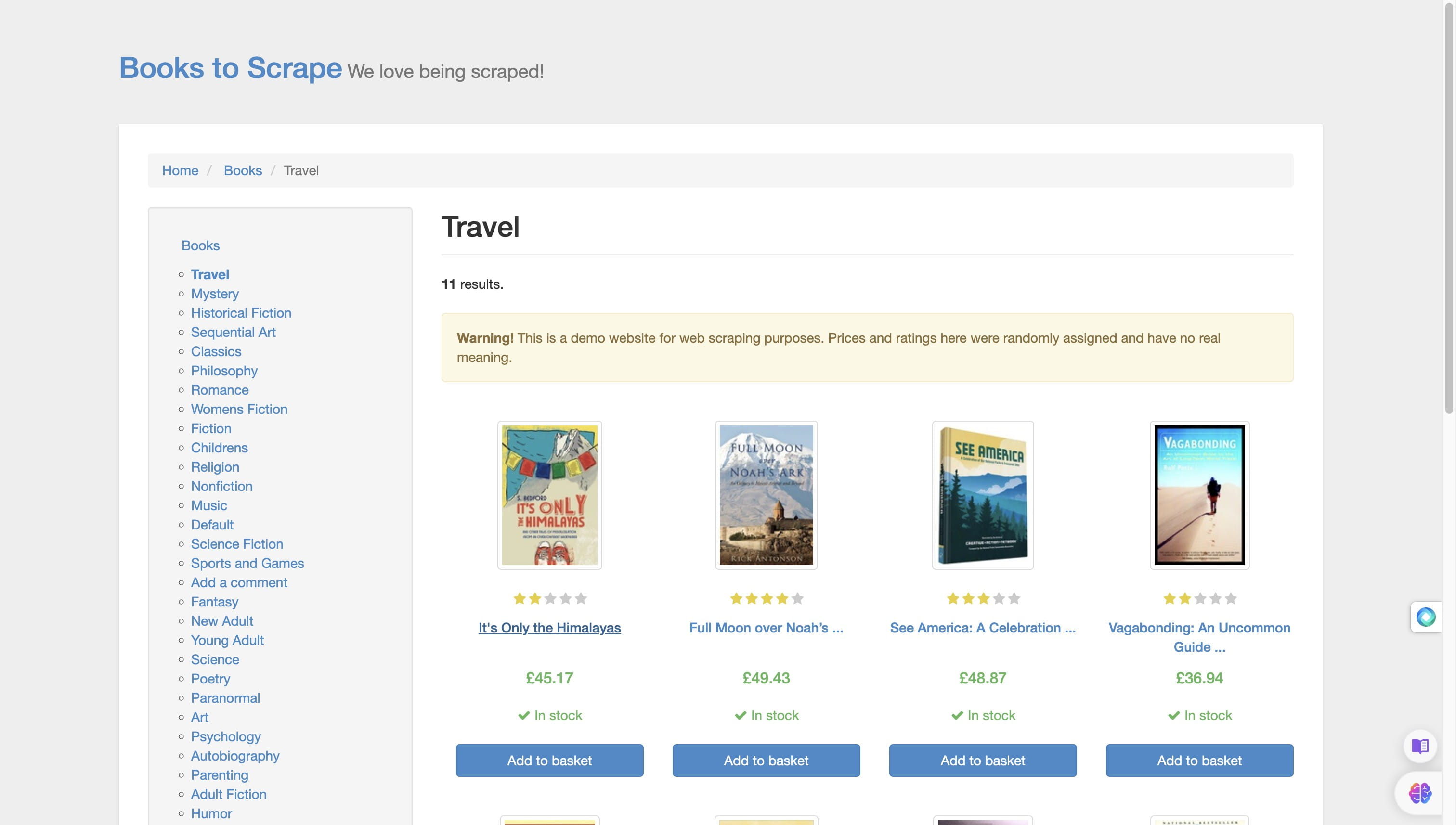Image resolution: width=1456 pixels, height=825 pixels.
Task: Open Philosophy category
Action: [224, 371]
